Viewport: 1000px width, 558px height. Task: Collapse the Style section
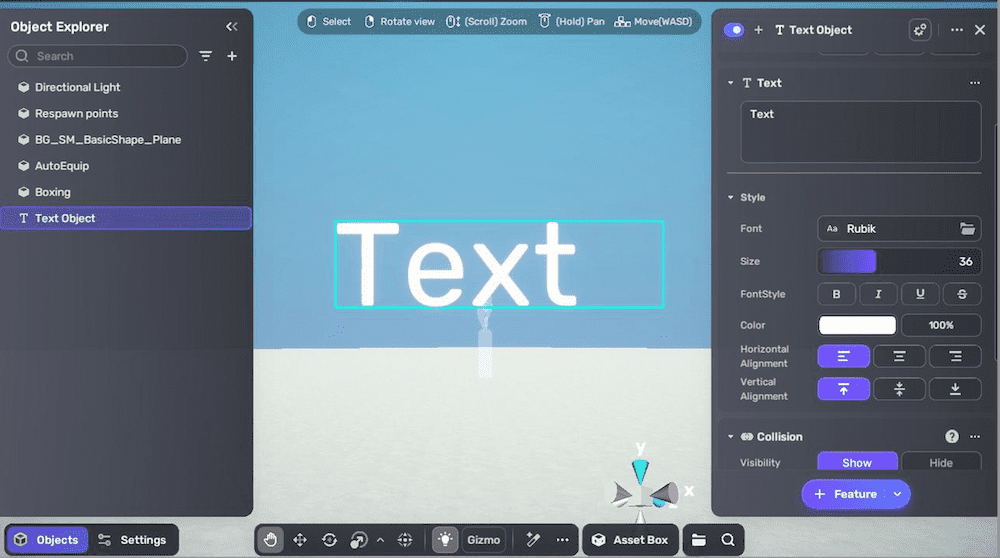point(731,198)
